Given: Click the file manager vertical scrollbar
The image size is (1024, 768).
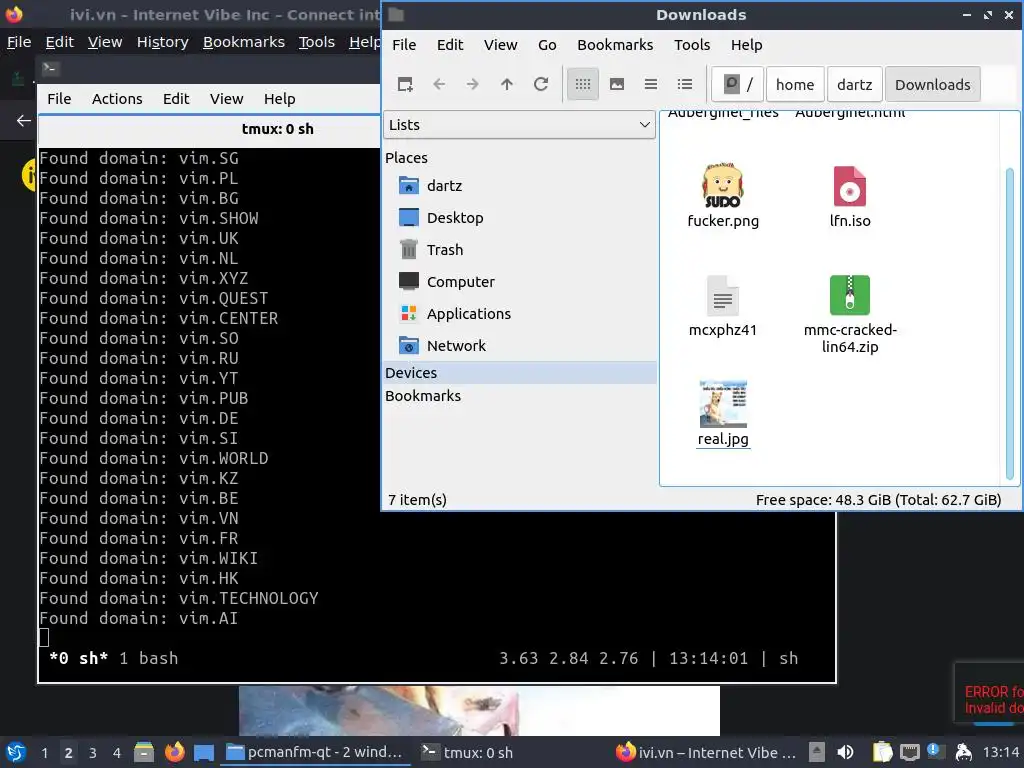Looking at the screenshot, I should [x=1010, y=323].
